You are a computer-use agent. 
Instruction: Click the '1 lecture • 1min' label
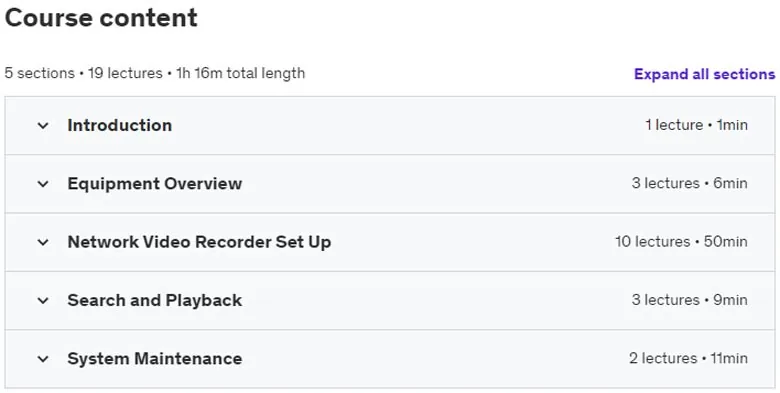point(696,125)
